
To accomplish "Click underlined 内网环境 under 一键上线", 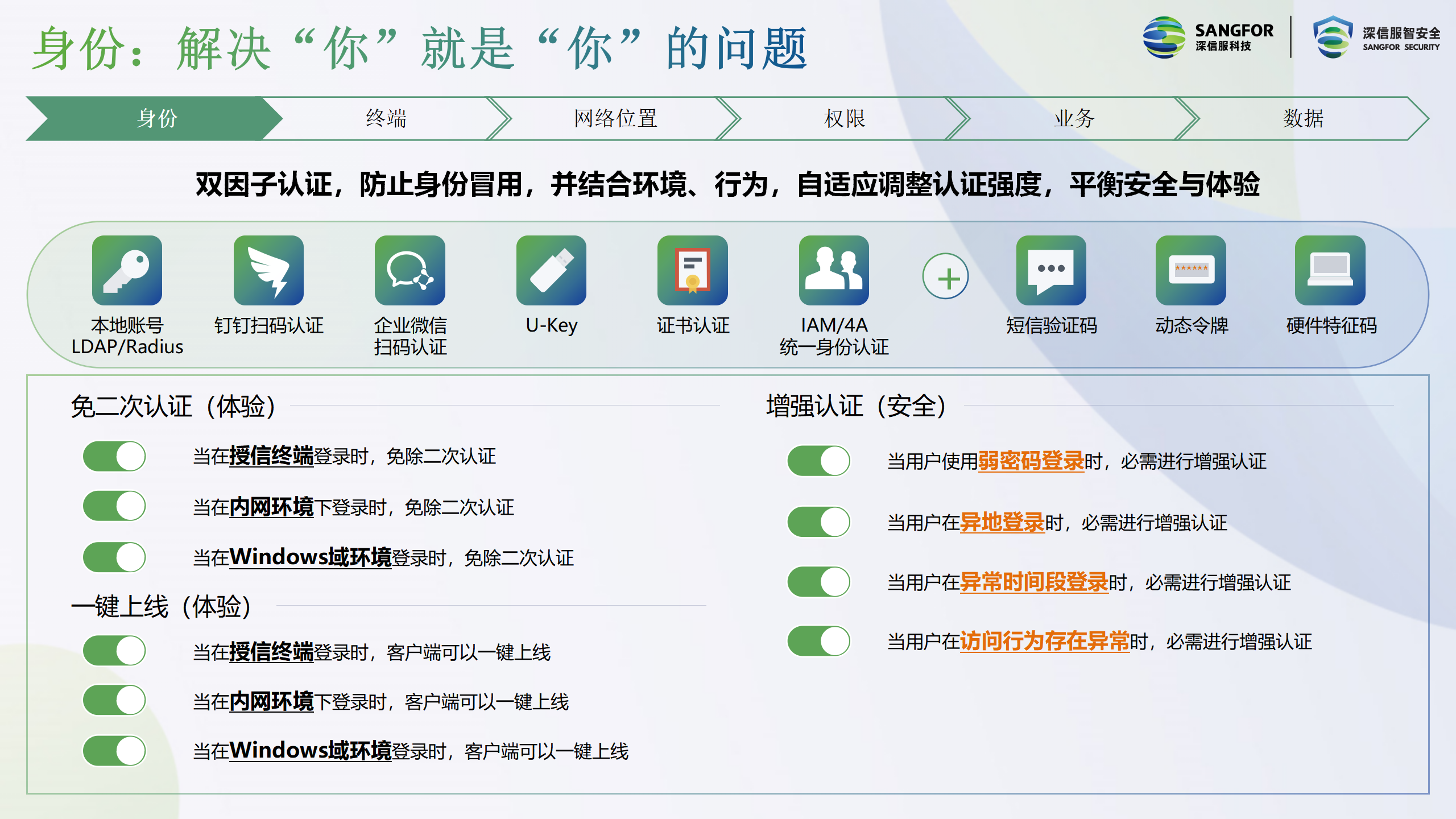I will [271, 701].
